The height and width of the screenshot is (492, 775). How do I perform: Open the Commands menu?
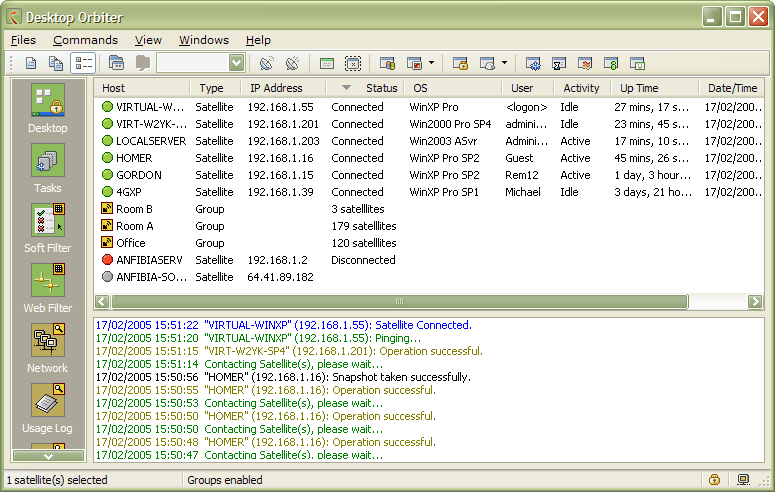(86, 40)
